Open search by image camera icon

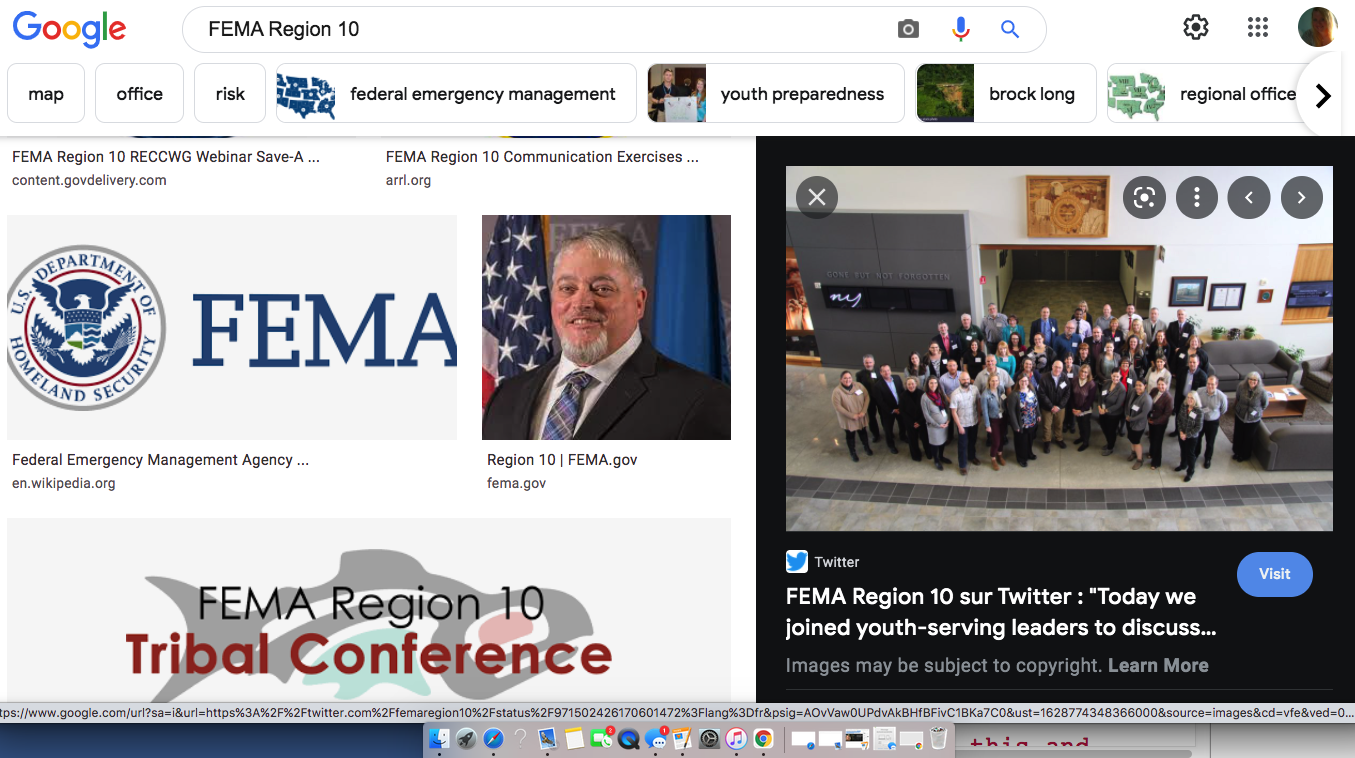pos(908,29)
